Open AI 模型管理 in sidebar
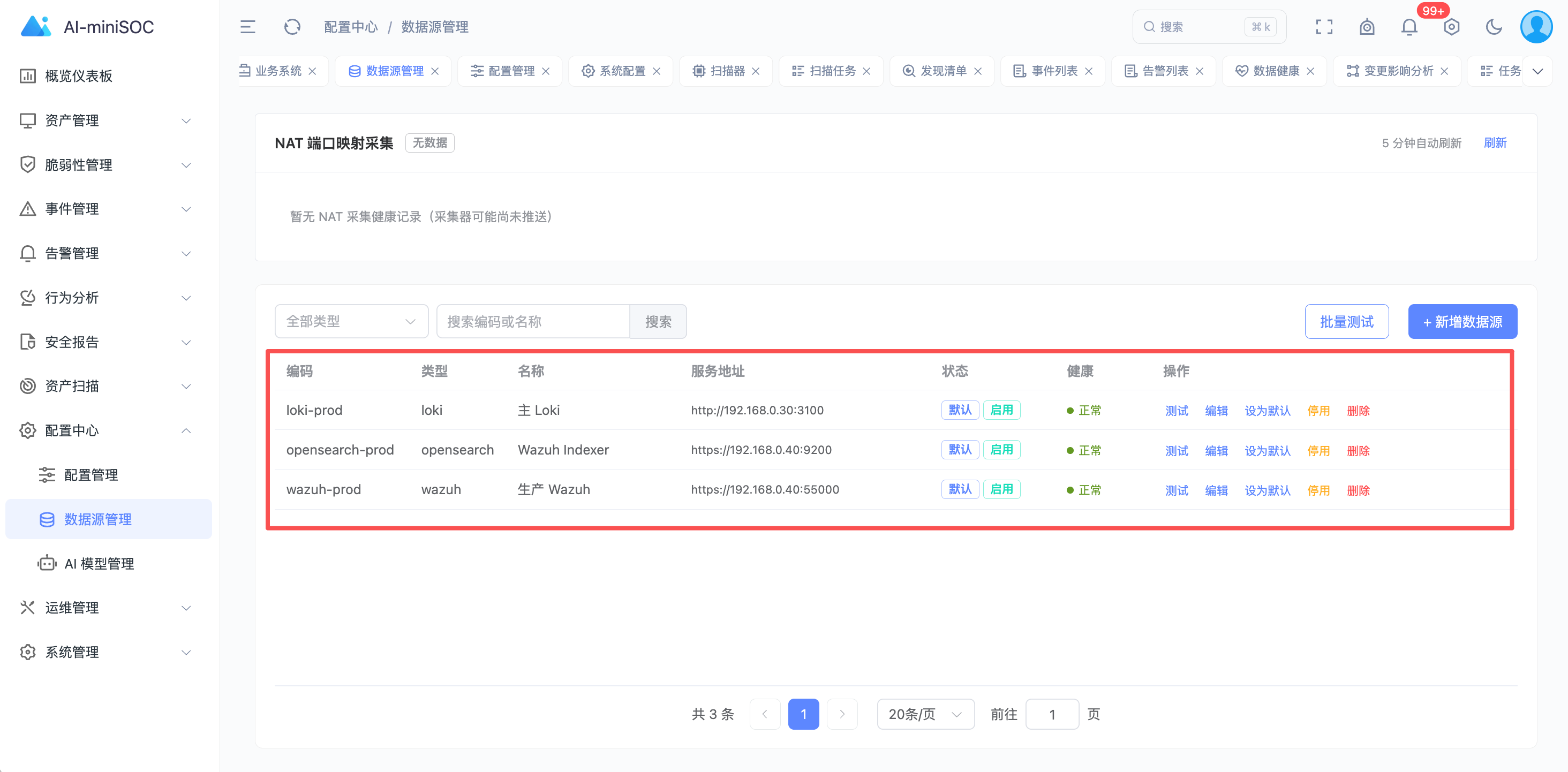 [110, 563]
